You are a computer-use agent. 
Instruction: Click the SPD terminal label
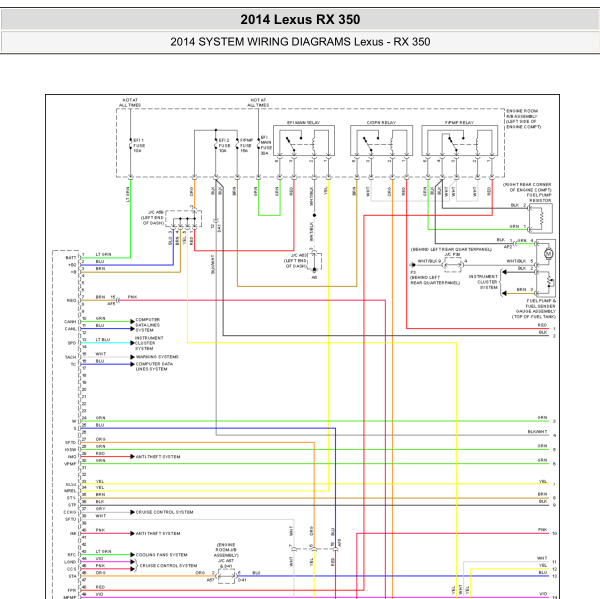(x=72, y=343)
